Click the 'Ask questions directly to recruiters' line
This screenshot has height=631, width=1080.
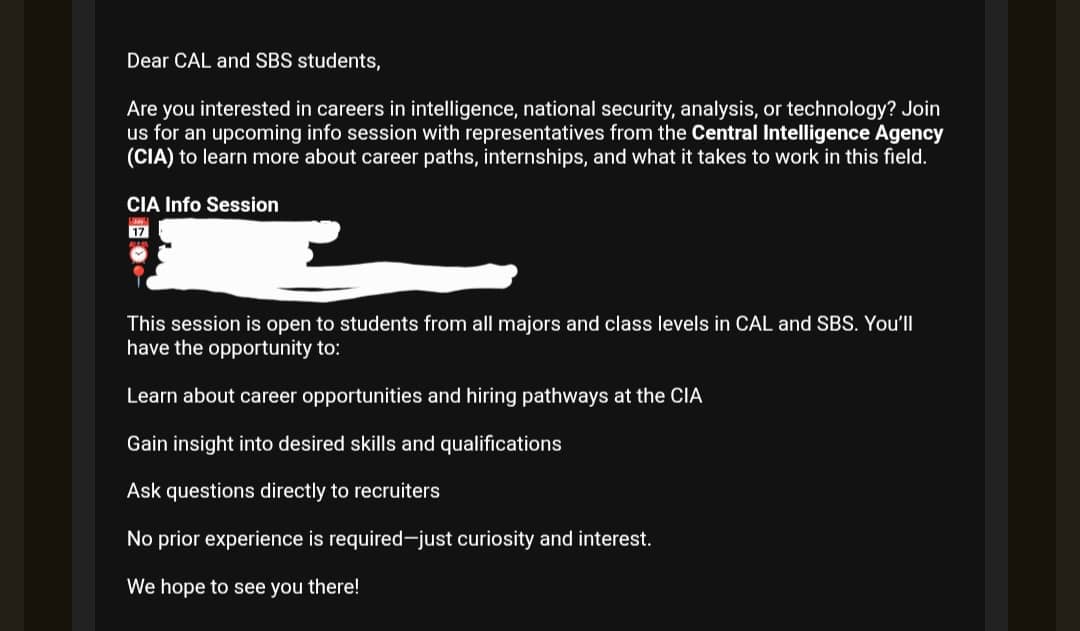(283, 490)
